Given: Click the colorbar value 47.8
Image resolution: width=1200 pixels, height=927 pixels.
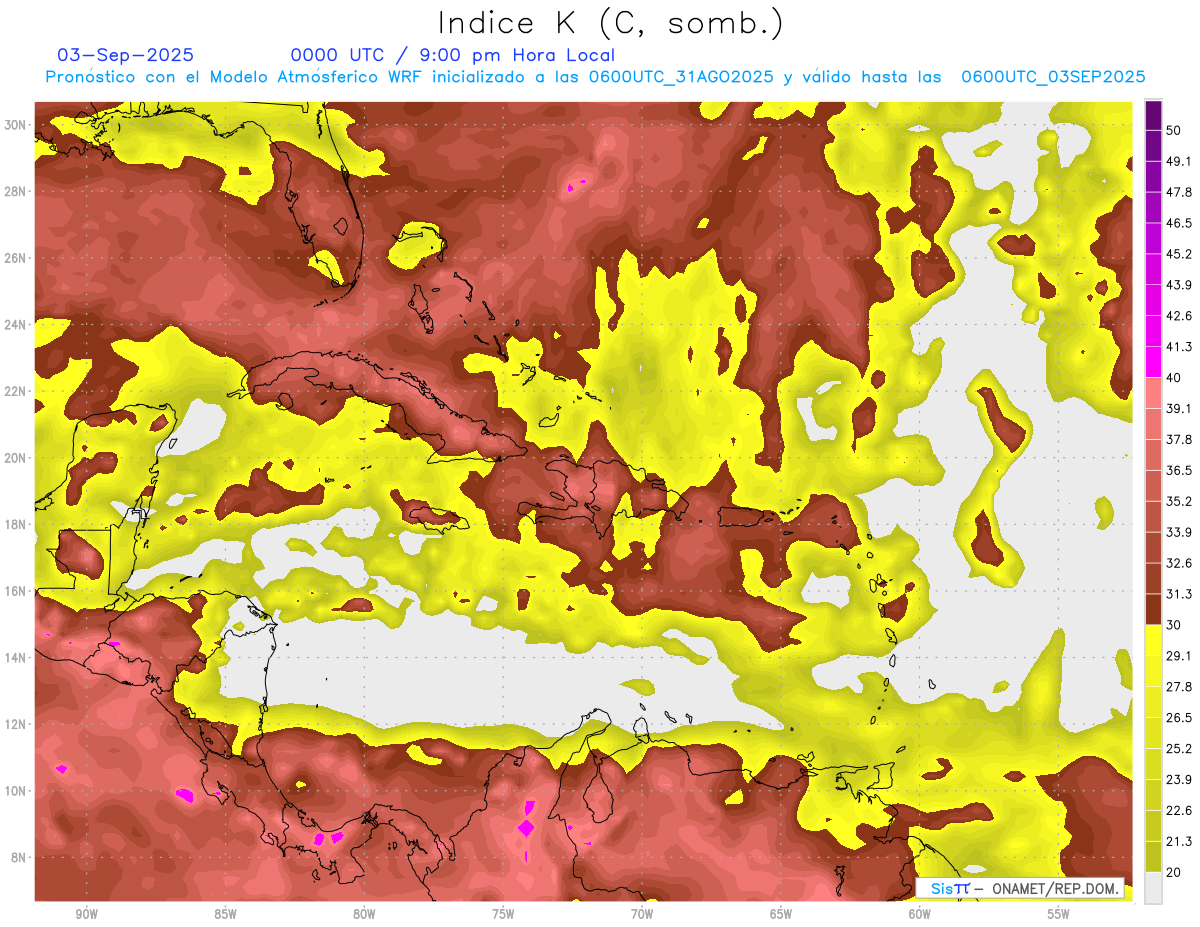Looking at the screenshot, I should 1178,192.
